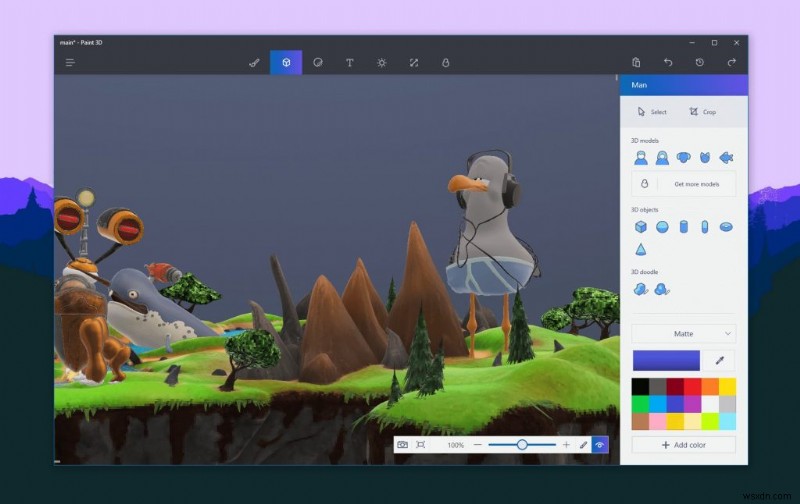This screenshot has height=504, width=800.
Task: Click the 100% zoom value
Action: click(456, 445)
